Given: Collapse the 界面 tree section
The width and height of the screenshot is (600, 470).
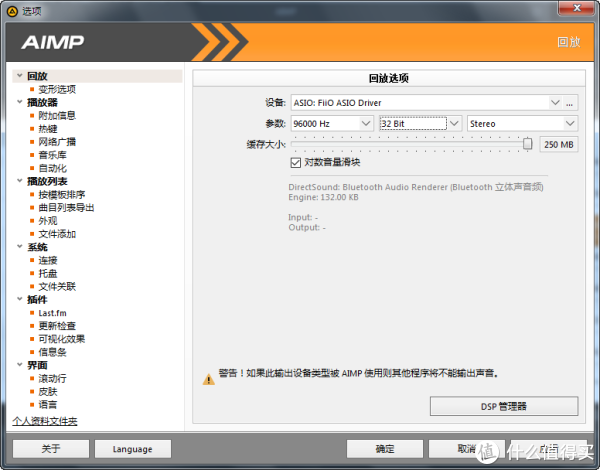Looking at the screenshot, I should pos(20,365).
